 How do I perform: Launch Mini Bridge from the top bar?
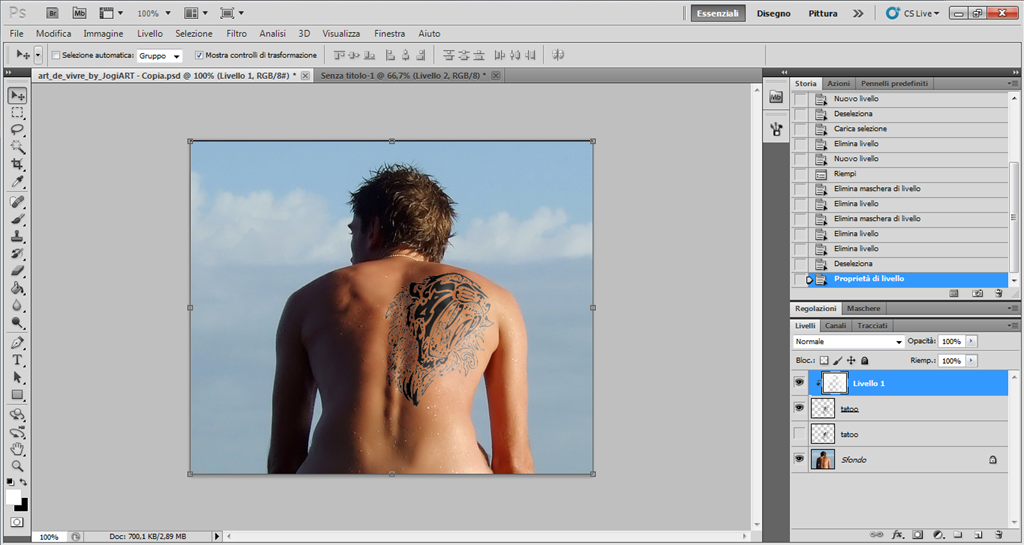click(x=79, y=13)
